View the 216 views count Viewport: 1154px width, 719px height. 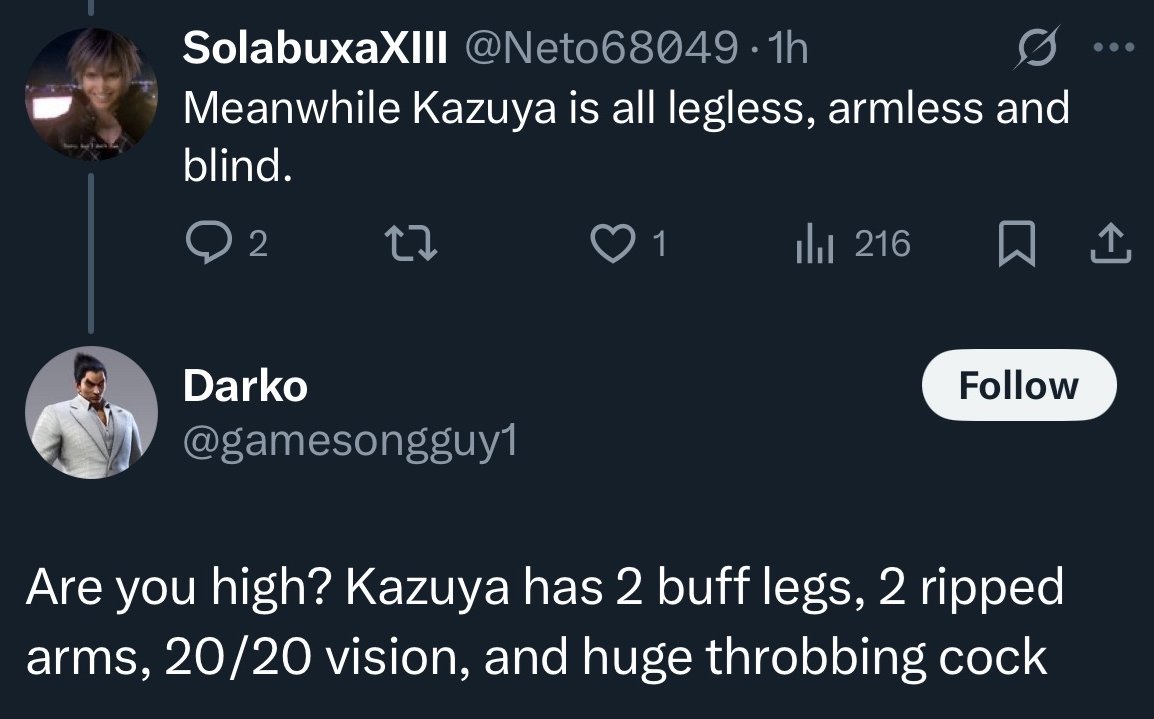click(x=882, y=244)
